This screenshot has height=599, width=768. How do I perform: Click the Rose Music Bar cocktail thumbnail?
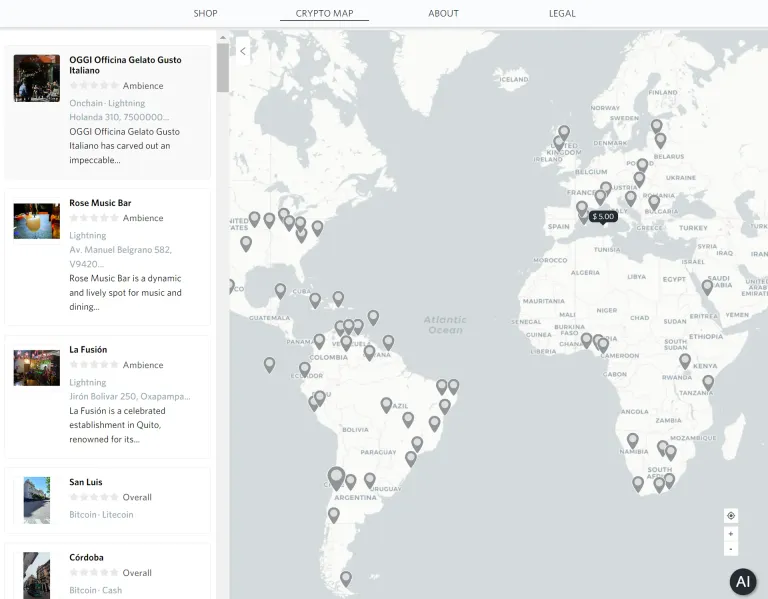[x=37, y=221]
